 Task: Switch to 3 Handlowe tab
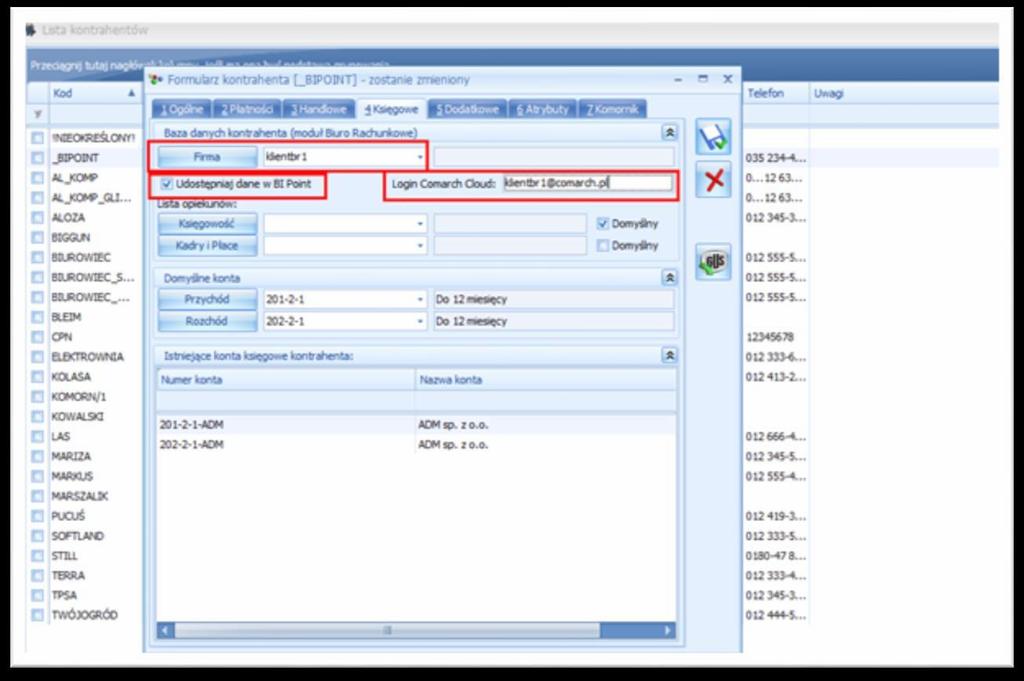[x=319, y=109]
